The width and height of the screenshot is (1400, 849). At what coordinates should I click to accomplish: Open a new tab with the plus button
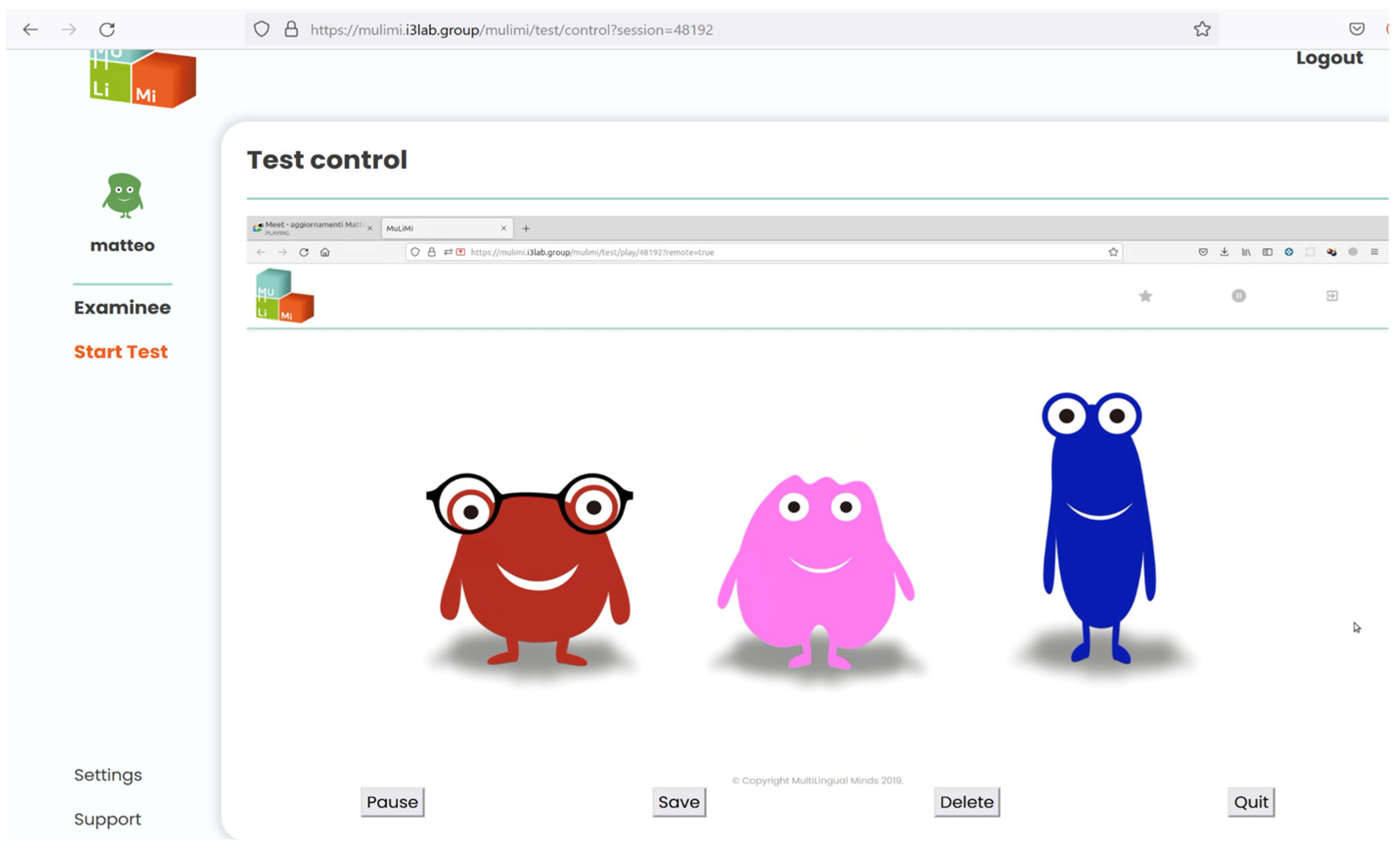525,229
